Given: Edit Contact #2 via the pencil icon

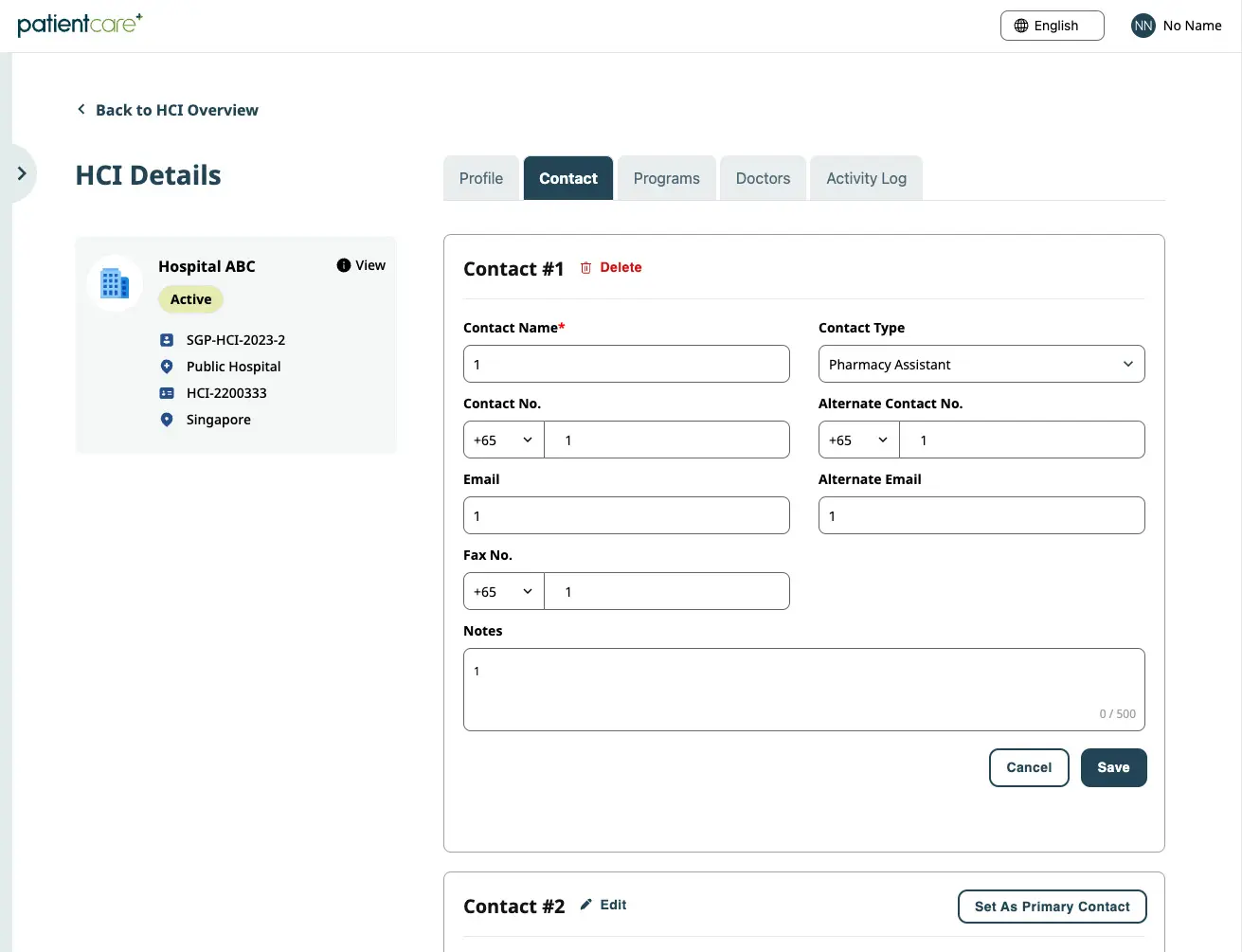Looking at the screenshot, I should point(585,905).
